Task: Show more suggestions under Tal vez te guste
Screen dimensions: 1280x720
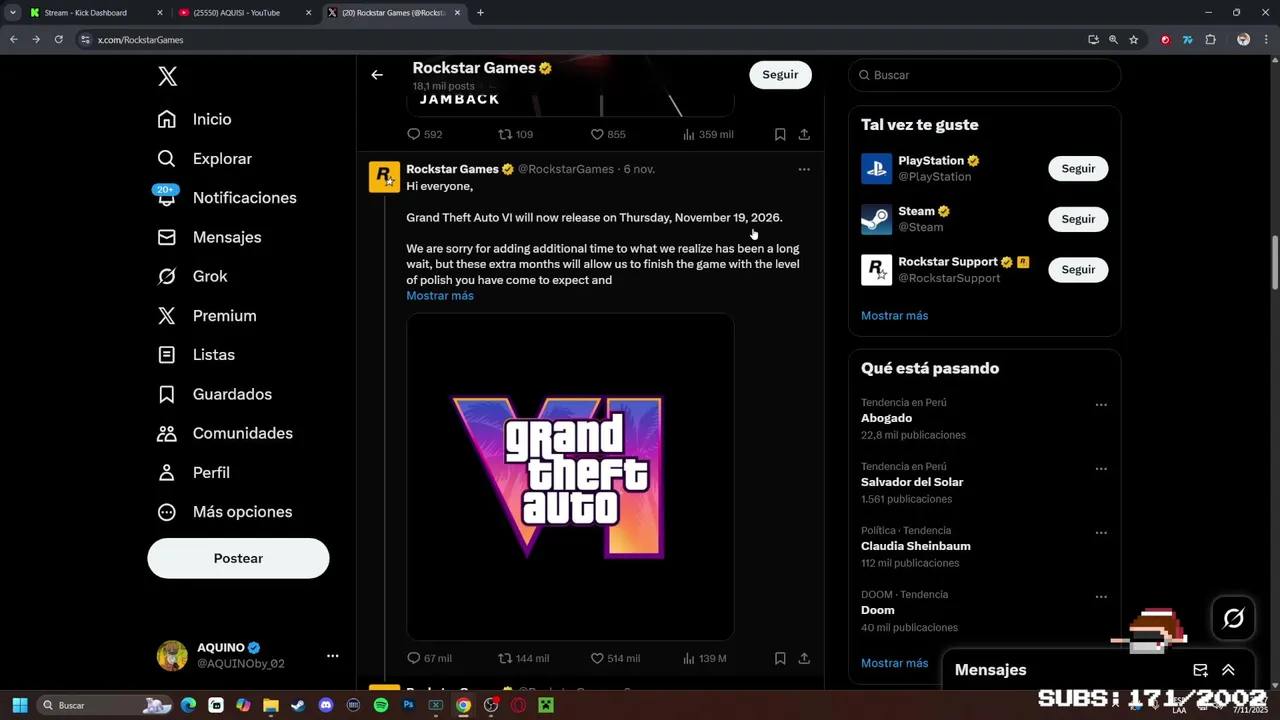Action: pos(894,316)
